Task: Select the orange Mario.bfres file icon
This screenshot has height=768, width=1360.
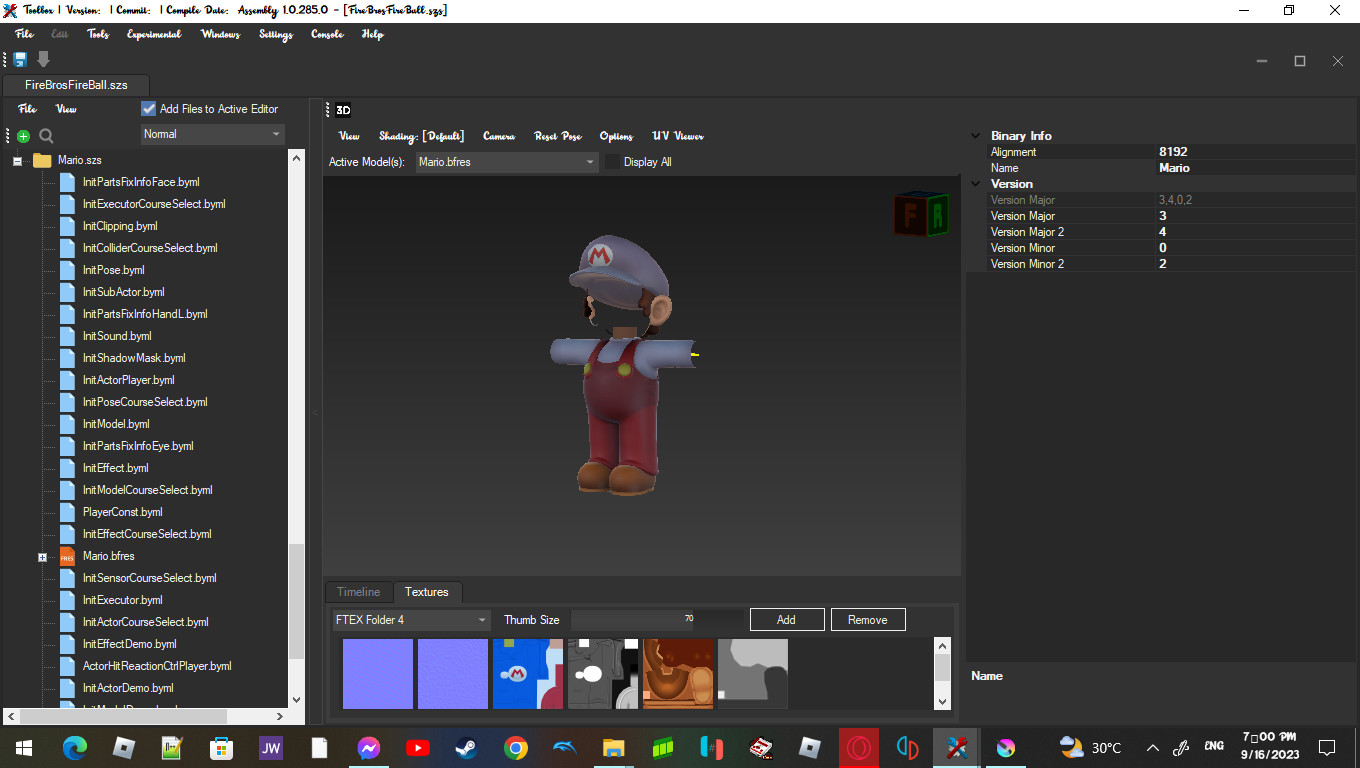Action: [x=67, y=556]
